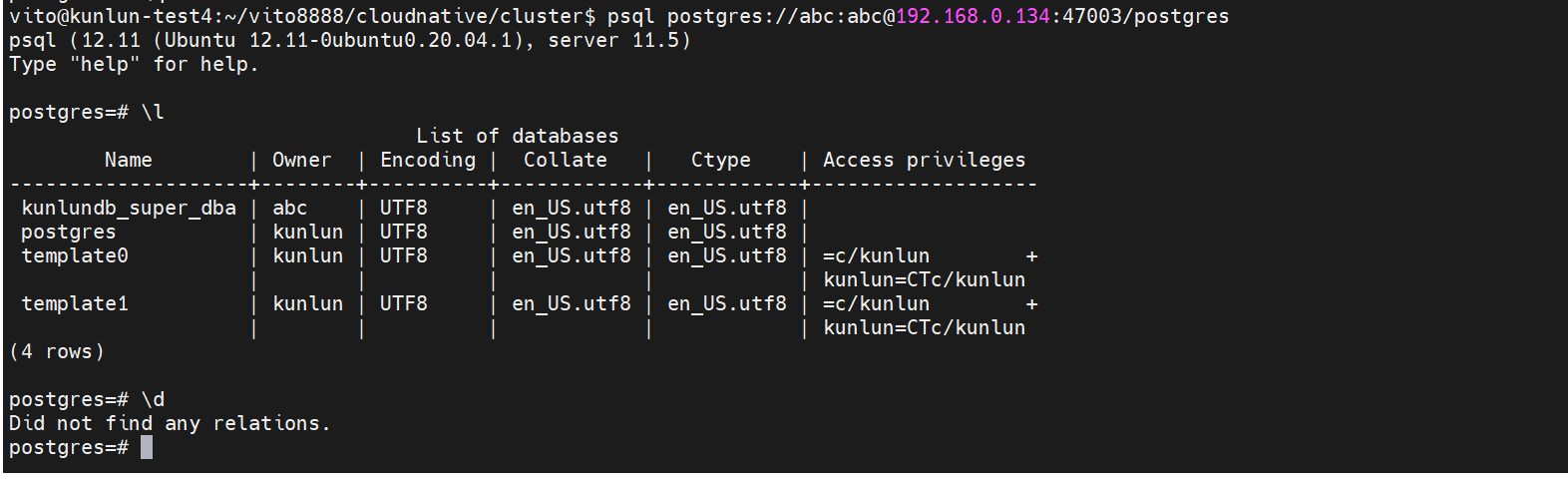This screenshot has width=1568, height=479.
Task: Click the typed \d command
Action: 153,399
